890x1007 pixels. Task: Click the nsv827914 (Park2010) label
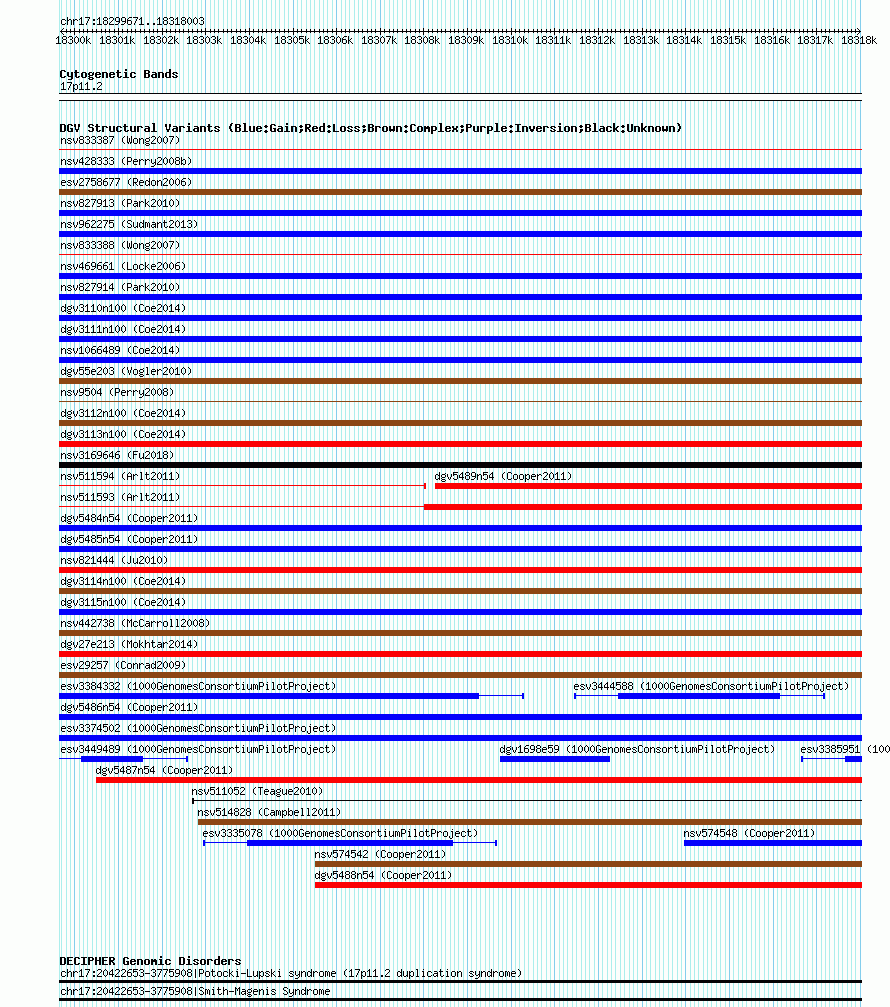[x=120, y=287]
